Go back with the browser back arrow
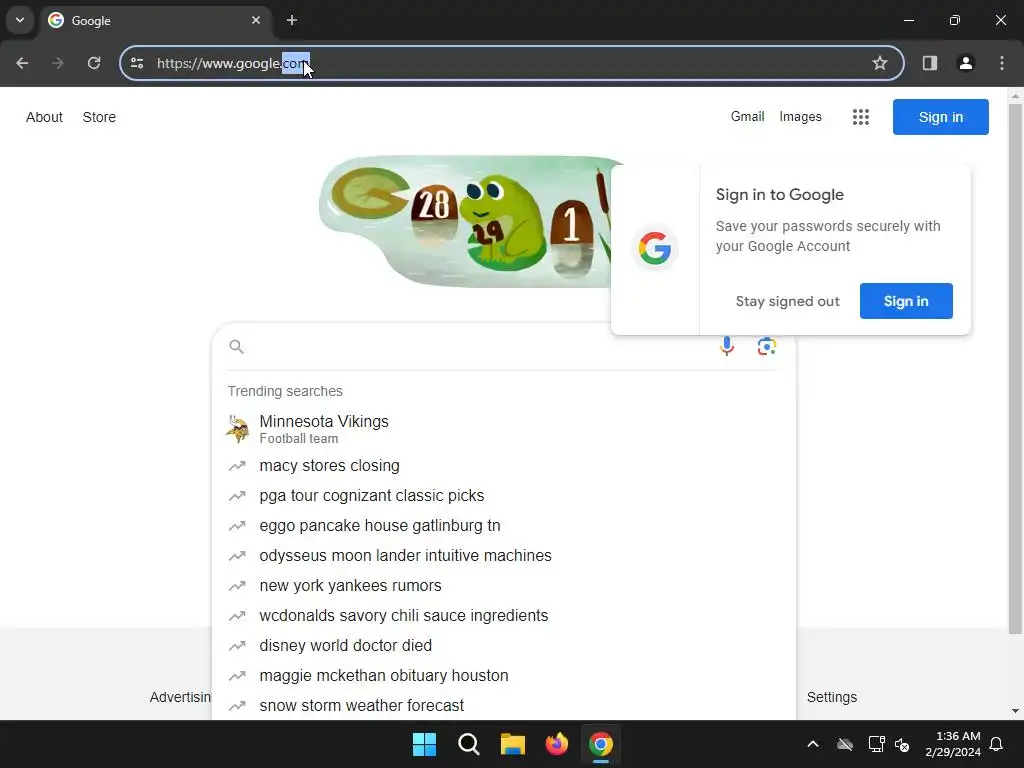The height and width of the screenshot is (768, 1024). click(22, 63)
